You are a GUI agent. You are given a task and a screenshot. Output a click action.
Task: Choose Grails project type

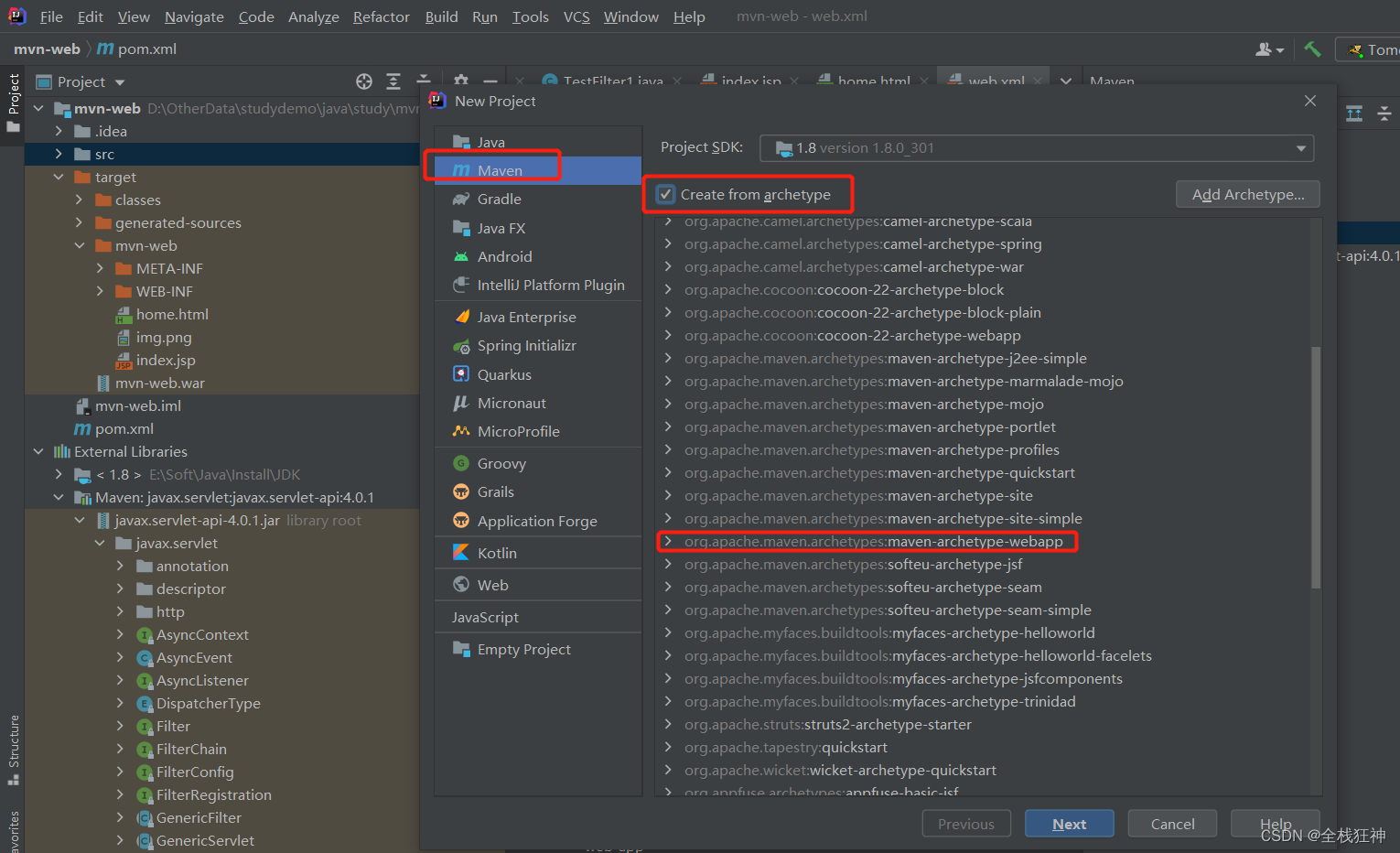(538, 491)
